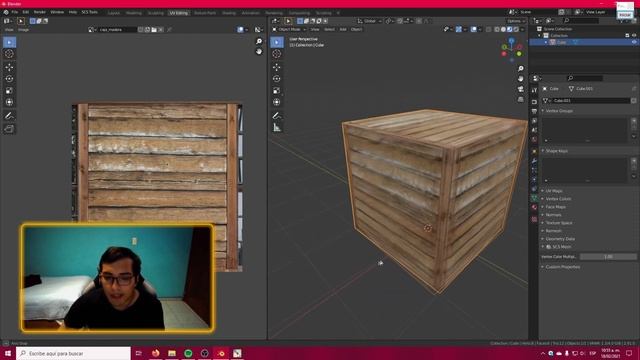Activate the Select Box tool in the UV editor
640x360 pixels.
point(9,42)
